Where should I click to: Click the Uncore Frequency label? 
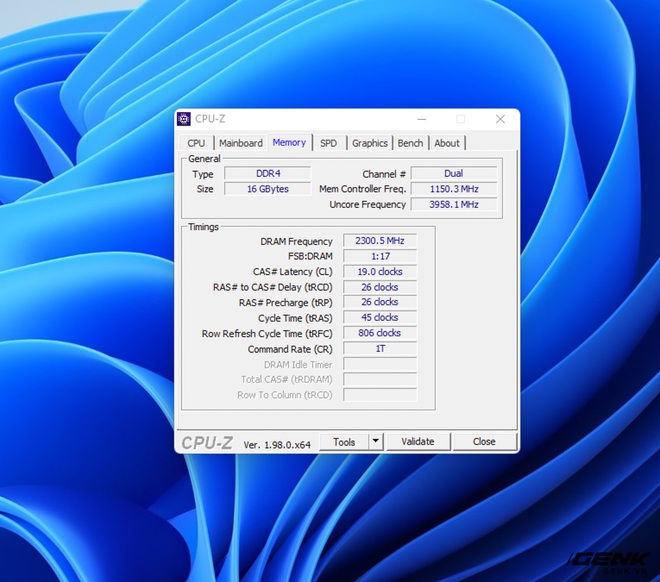click(x=367, y=205)
